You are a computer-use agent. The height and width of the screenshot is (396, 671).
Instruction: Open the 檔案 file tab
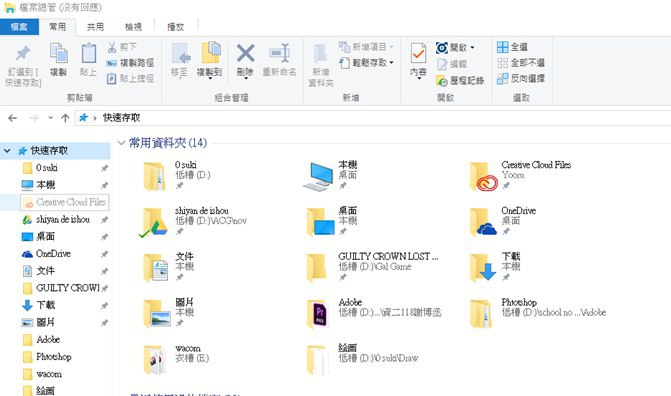click(x=19, y=27)
